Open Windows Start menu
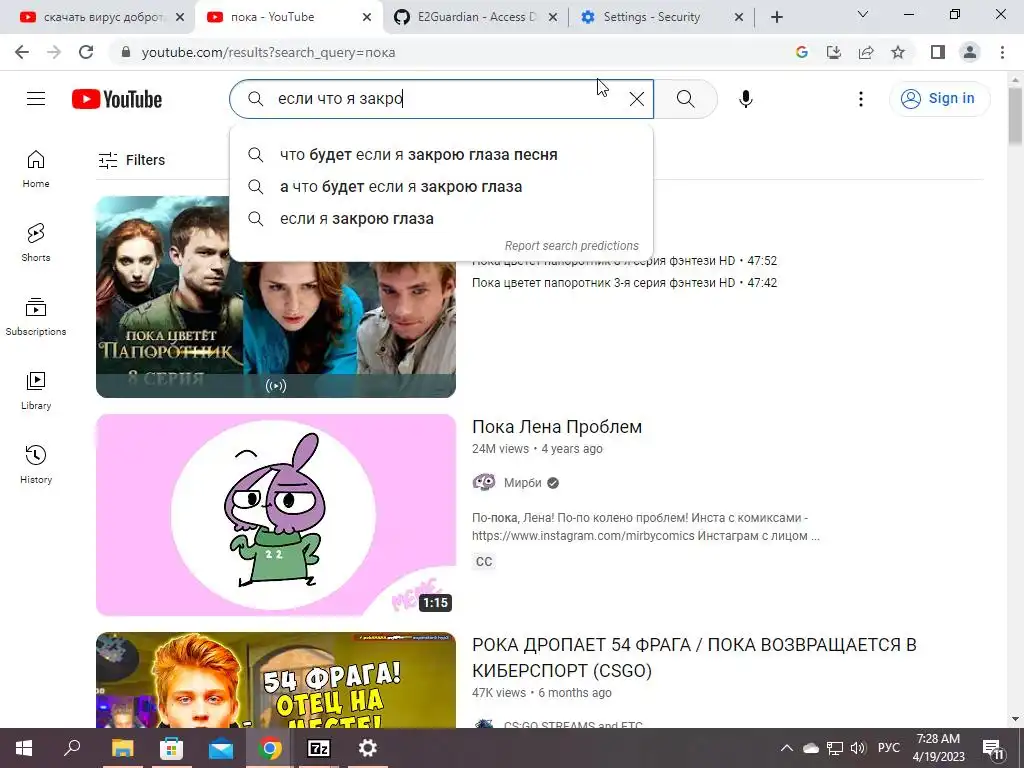 pyautogui.click(x=24, y=748)
